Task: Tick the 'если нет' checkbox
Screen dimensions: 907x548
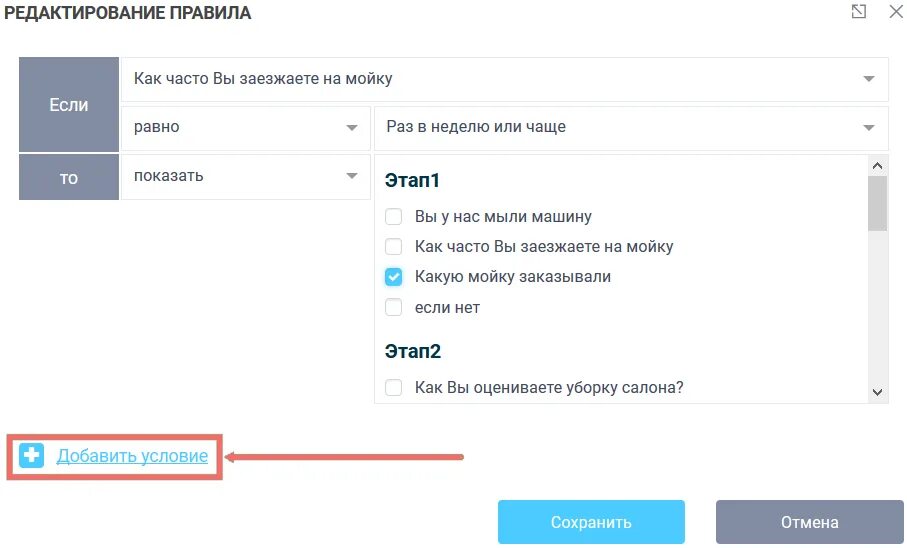Action: [x=393, y=307]
